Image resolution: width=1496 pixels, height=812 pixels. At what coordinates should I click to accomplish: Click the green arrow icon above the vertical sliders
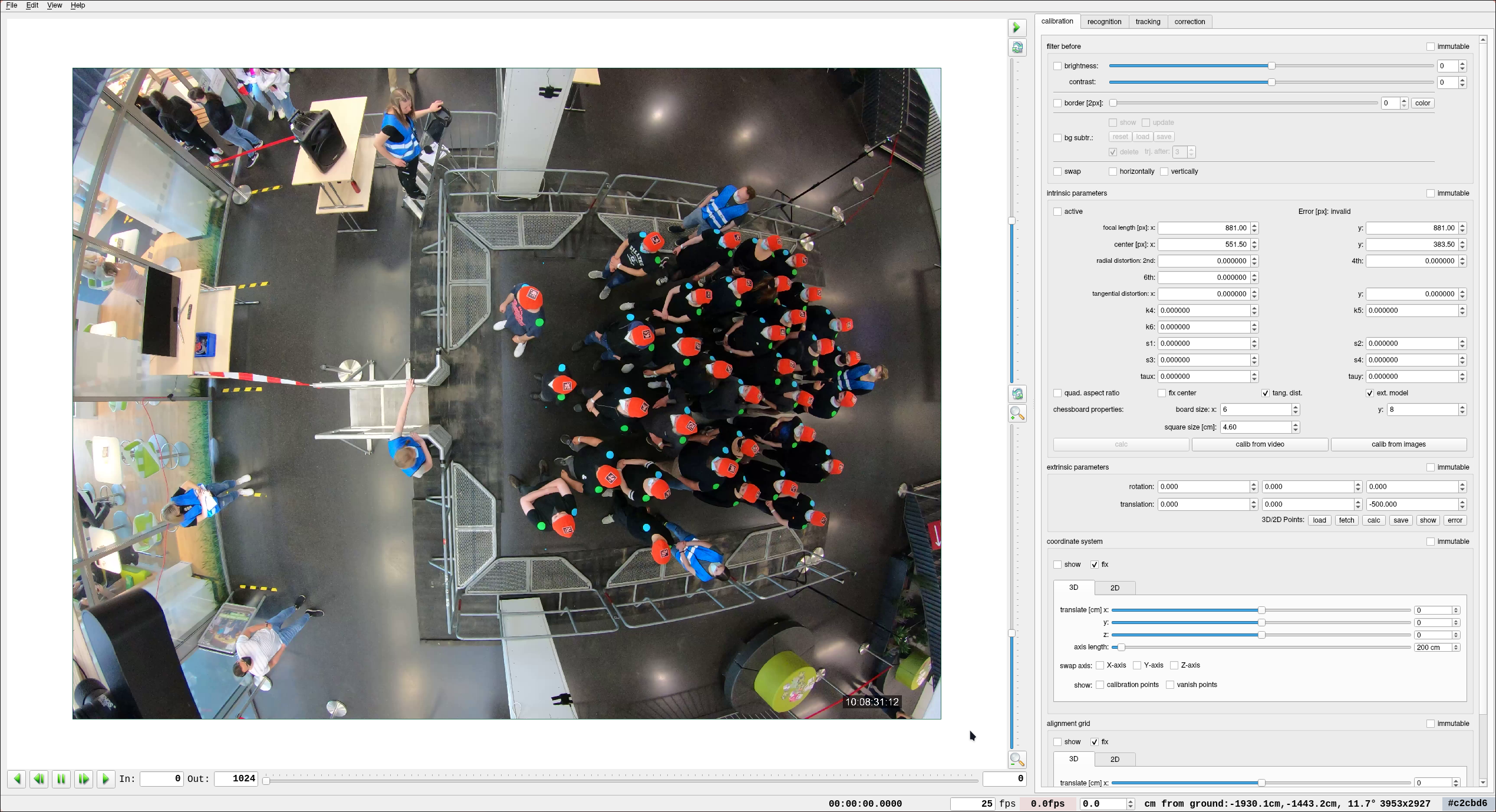[1017, 28]
